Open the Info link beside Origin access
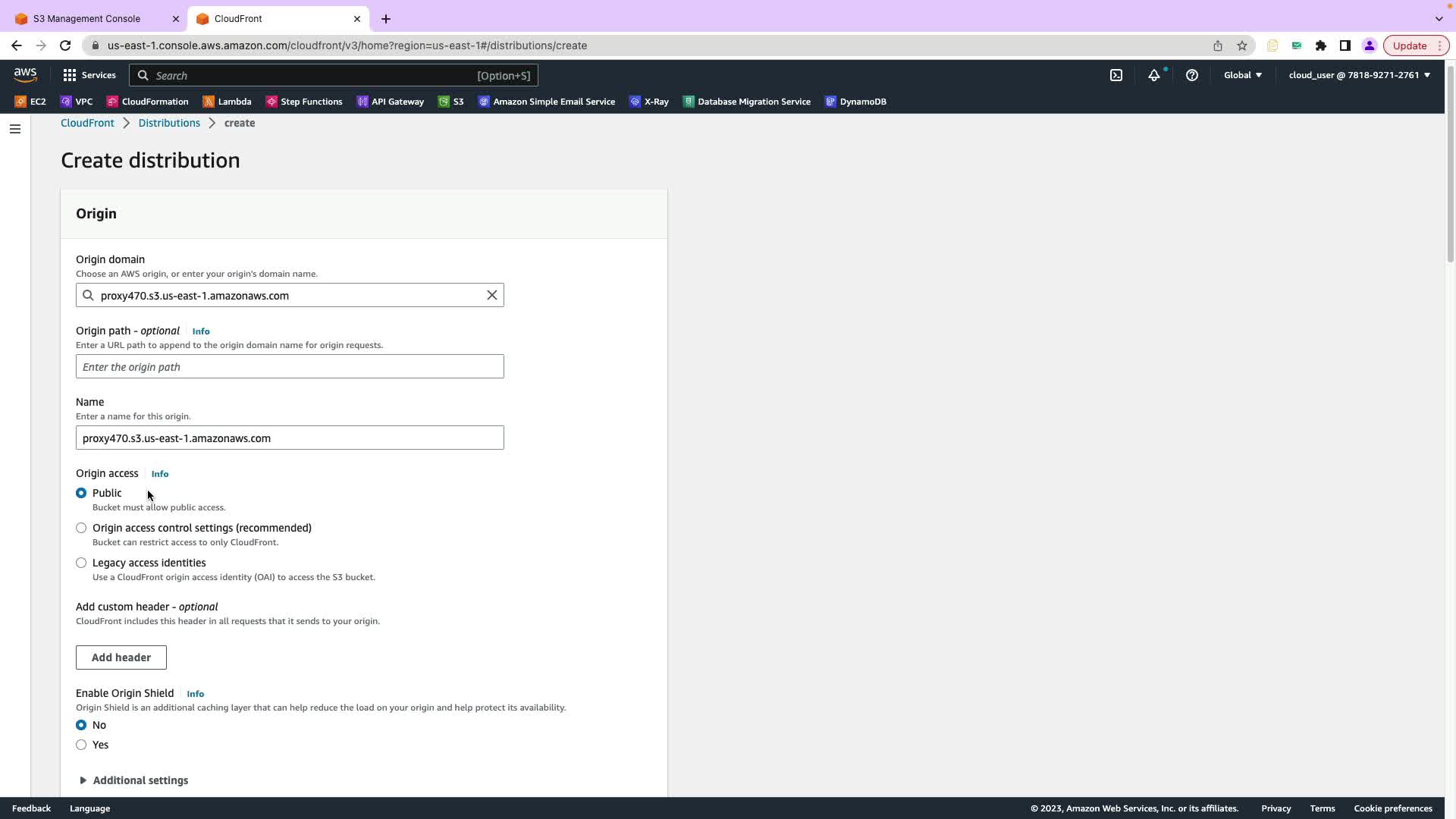 (160, 474)
